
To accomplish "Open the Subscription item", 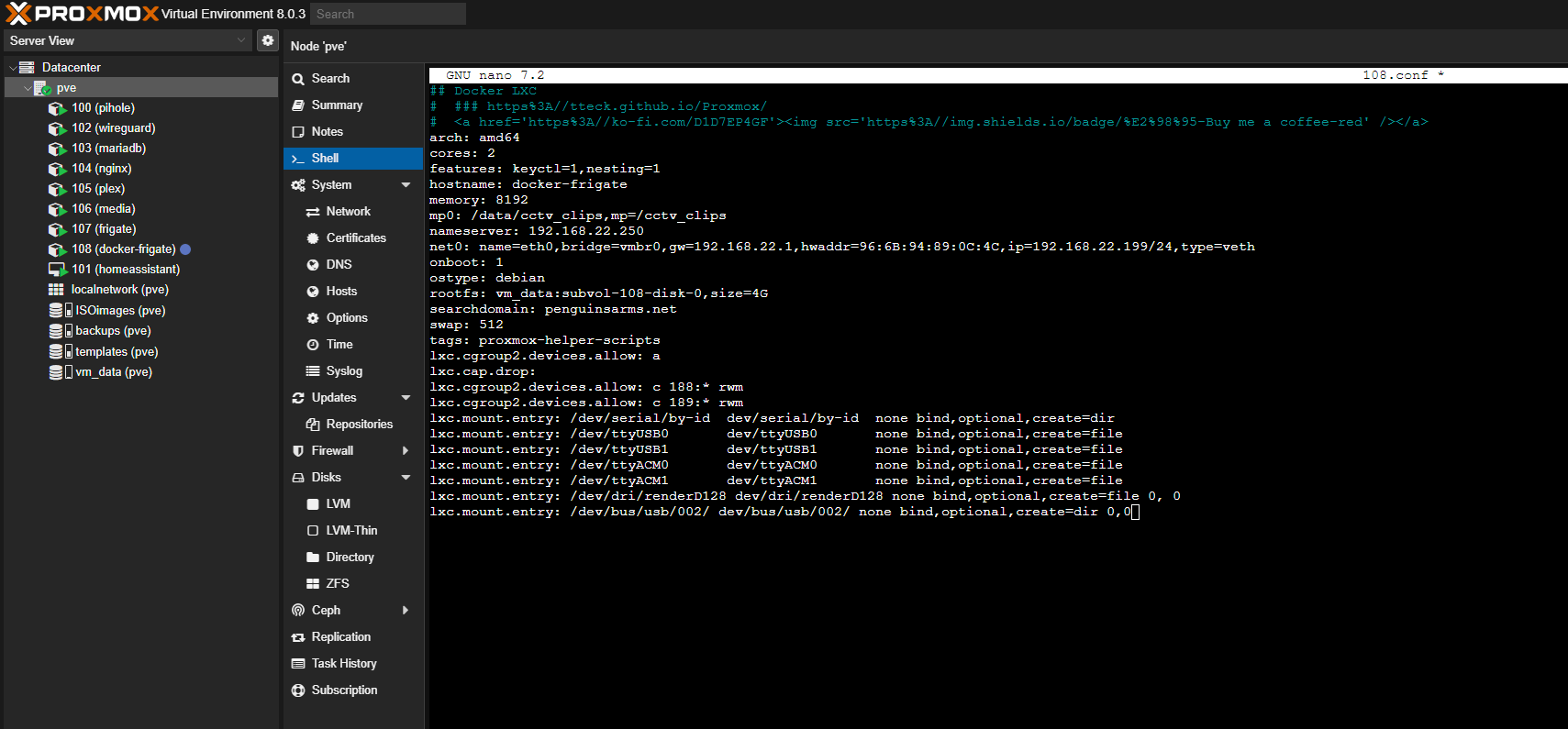I will (x=353, y=690).
